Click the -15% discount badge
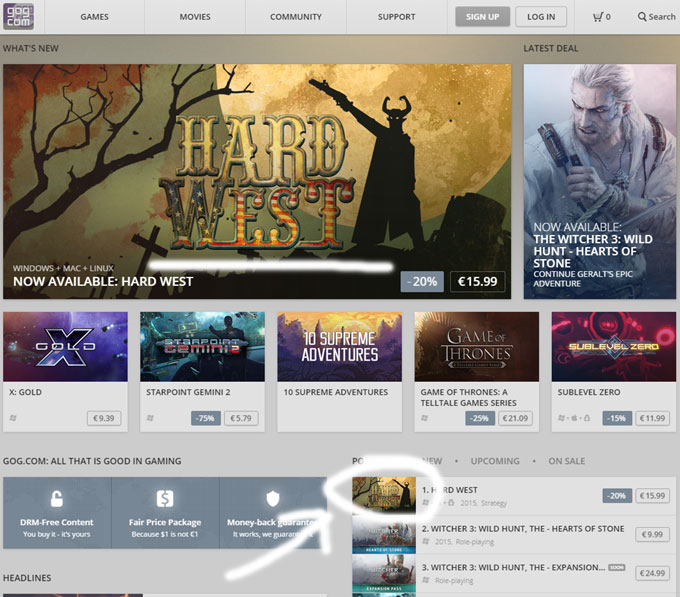680x597 pixels. 617,418
